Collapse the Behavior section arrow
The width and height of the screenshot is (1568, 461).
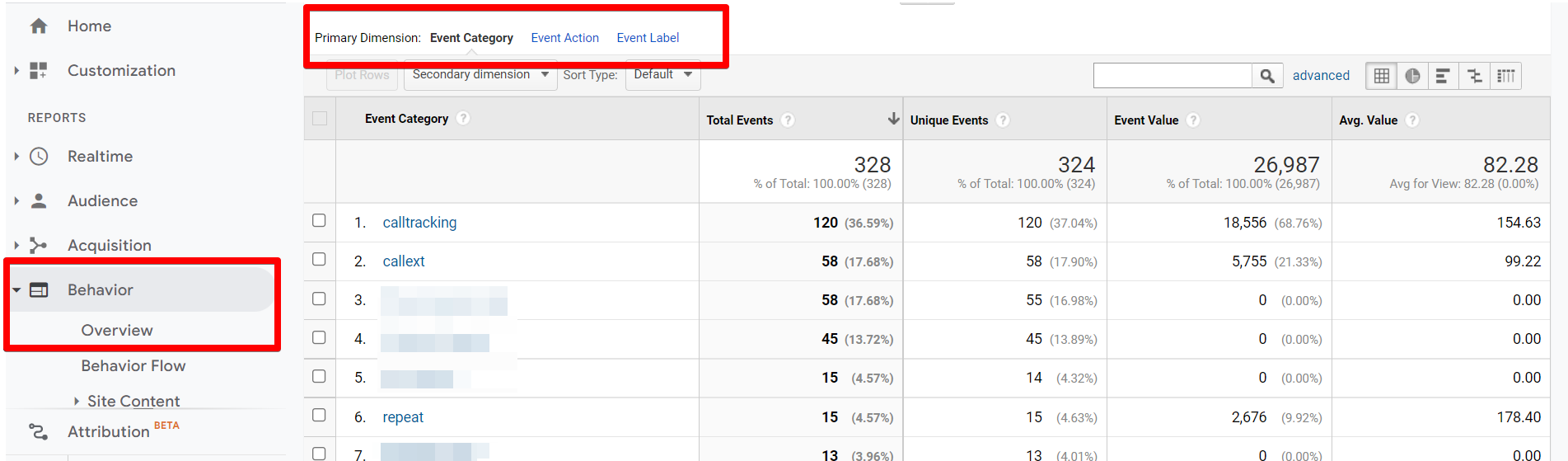[x=16, y=290]
